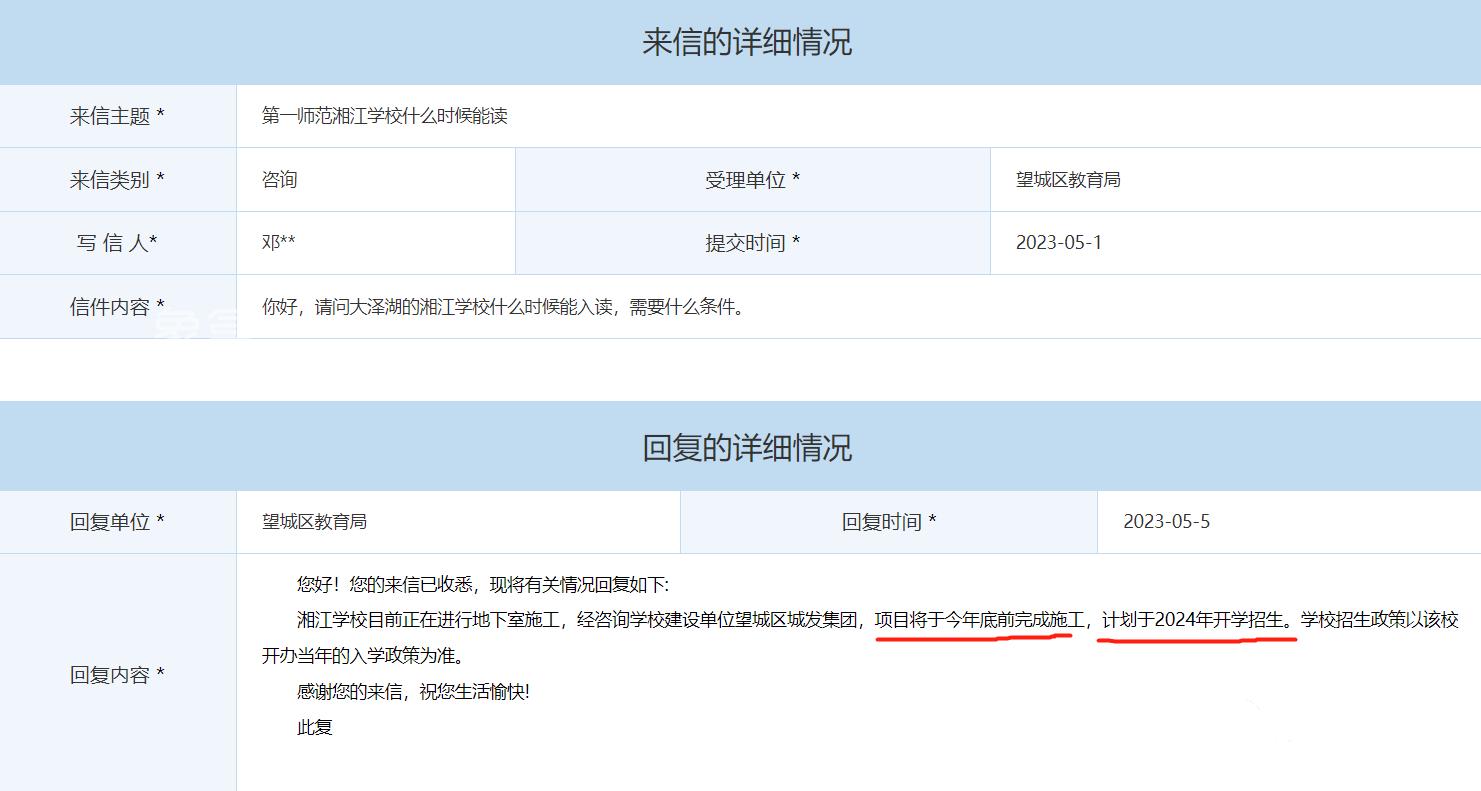Click the label 回复单位 *

(117, 521)
